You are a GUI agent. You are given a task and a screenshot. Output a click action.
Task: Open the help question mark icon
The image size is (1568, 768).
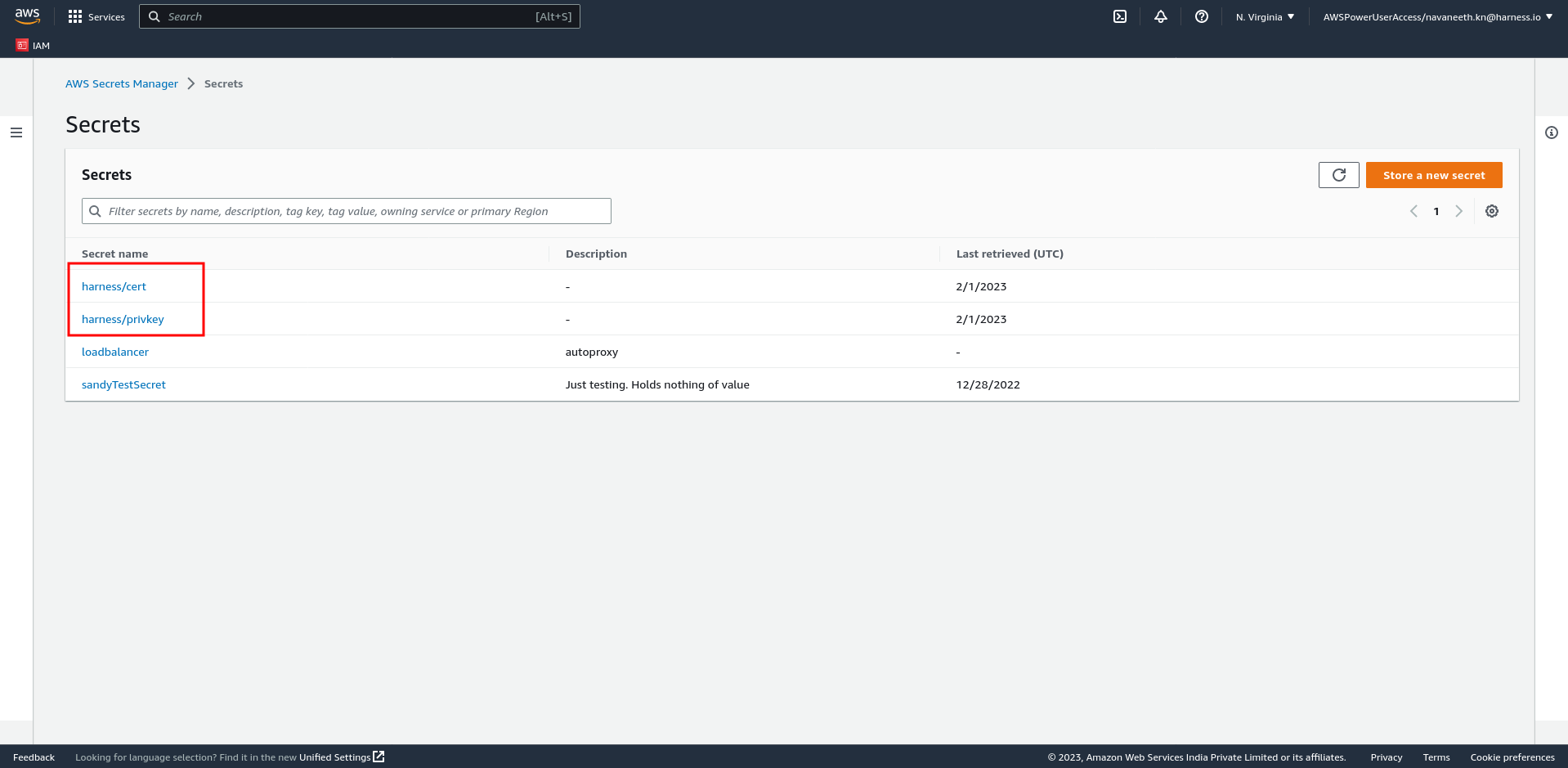[1201, 16]
